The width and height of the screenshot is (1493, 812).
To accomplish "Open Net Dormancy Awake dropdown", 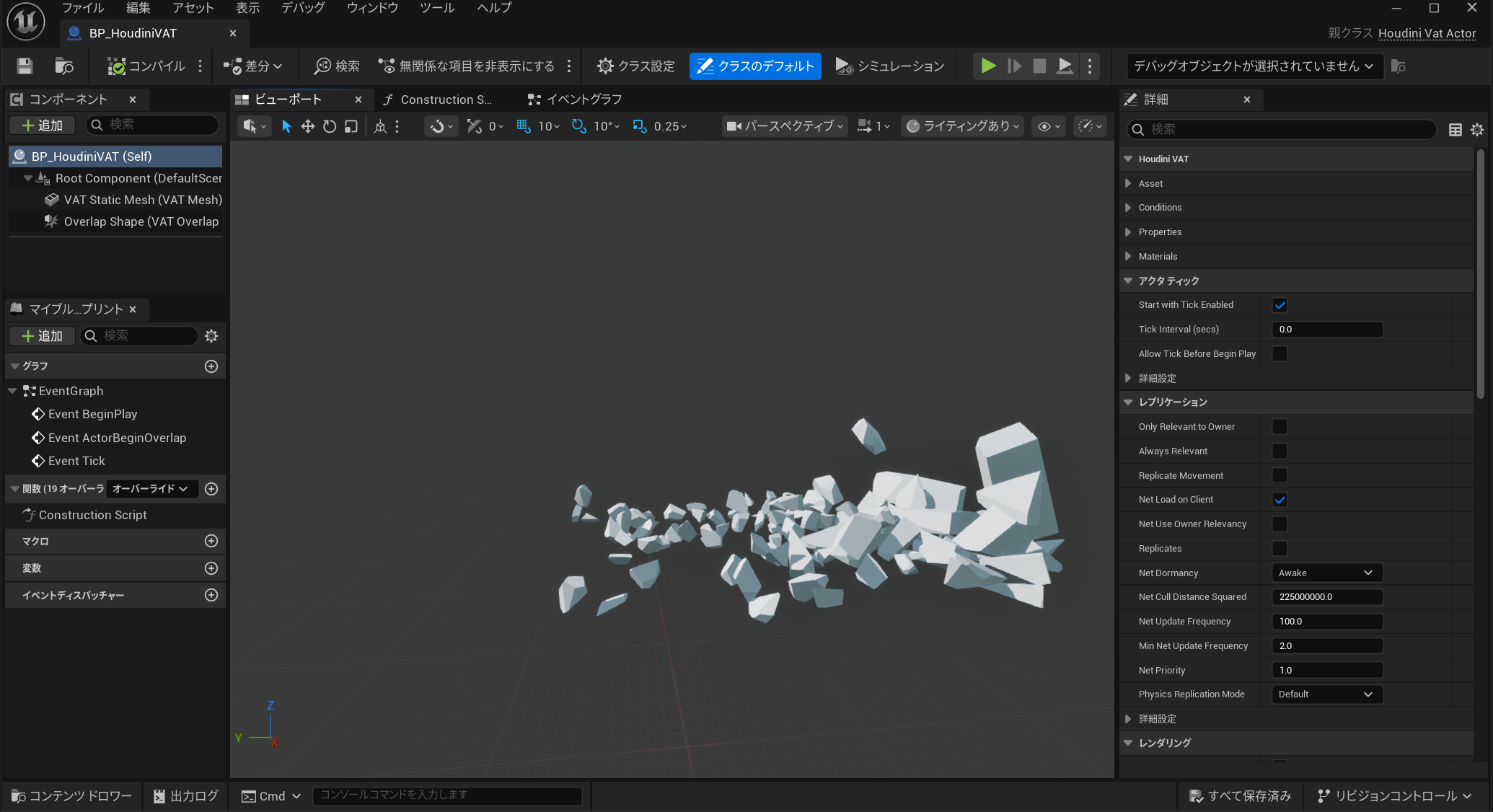I will (x=1326, y=573).
